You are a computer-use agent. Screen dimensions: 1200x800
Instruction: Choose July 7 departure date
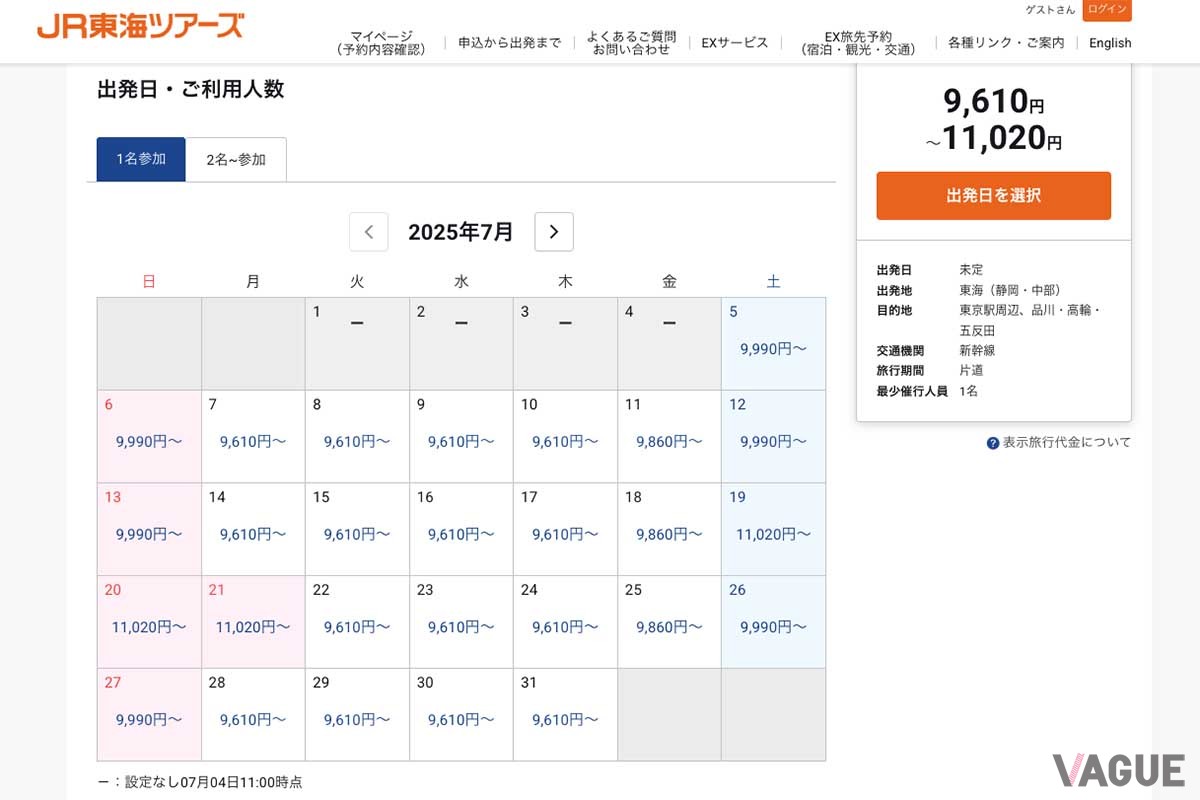[x=253, y=437]
